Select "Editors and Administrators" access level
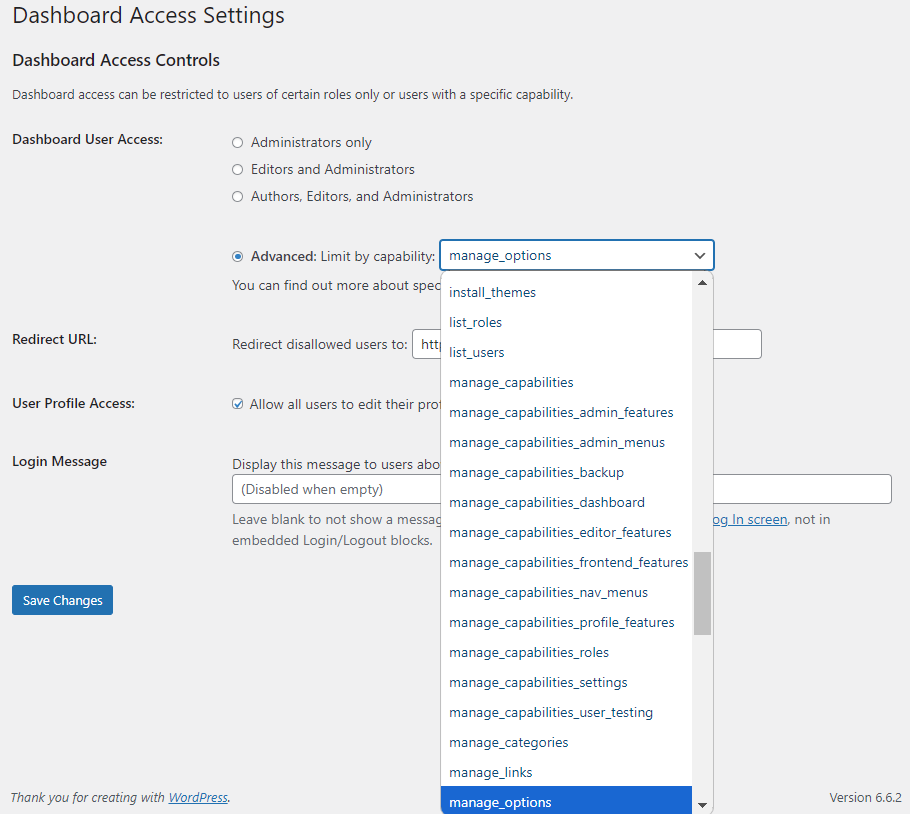 (237, 169)
